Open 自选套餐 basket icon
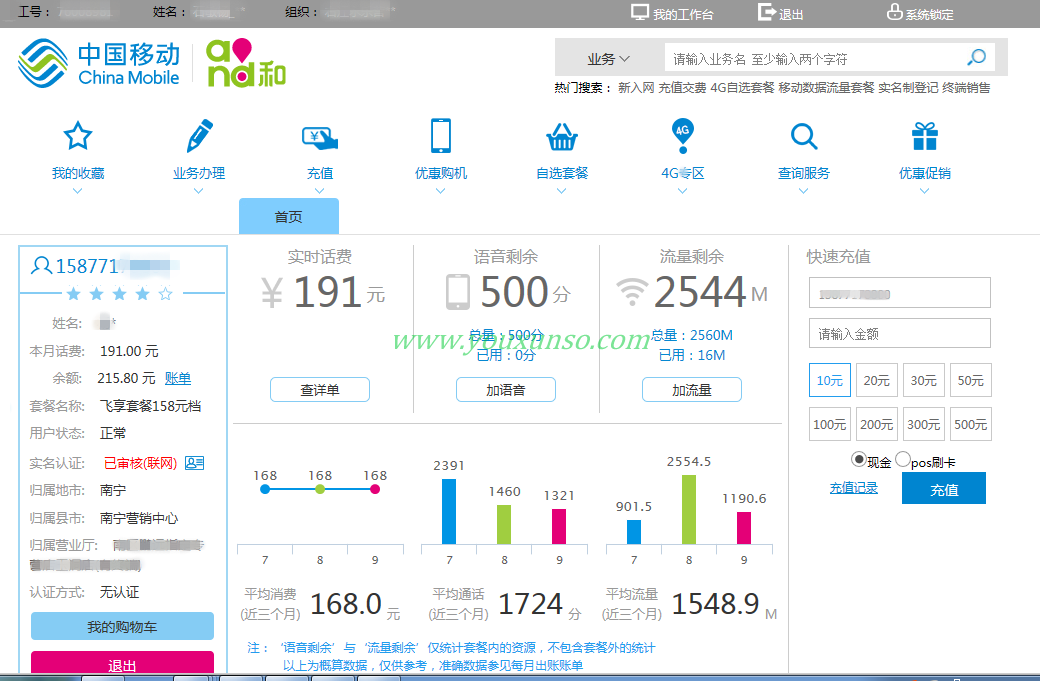 (562, 137)
